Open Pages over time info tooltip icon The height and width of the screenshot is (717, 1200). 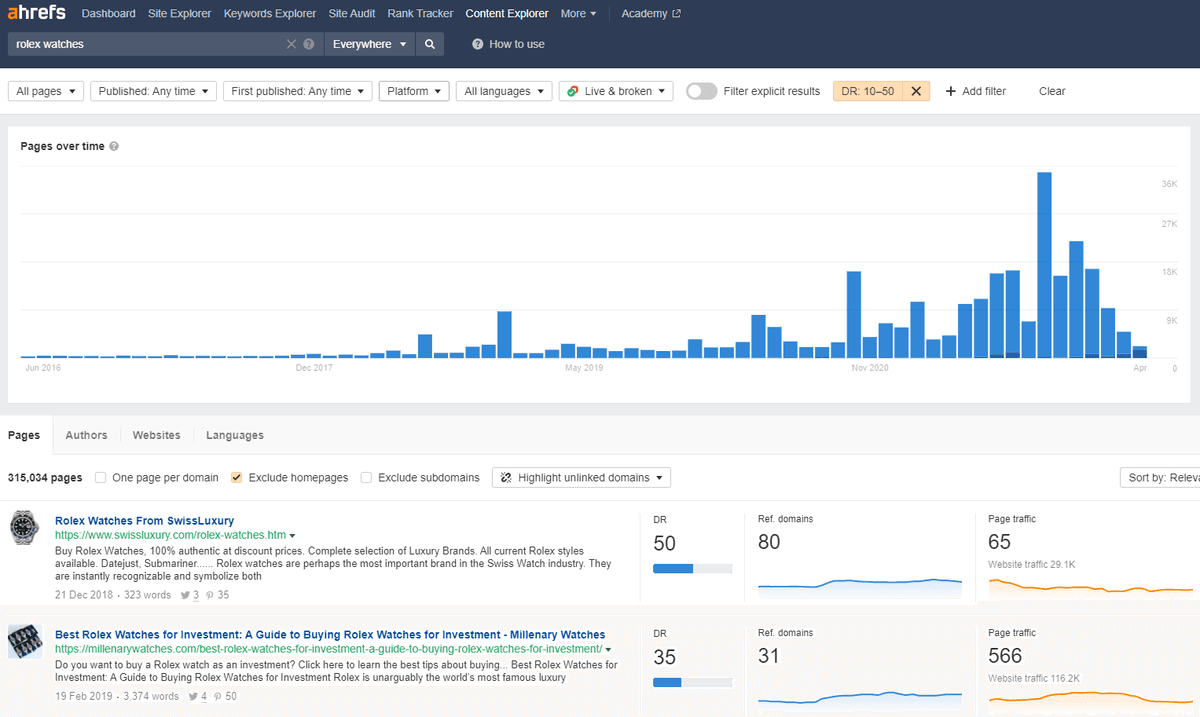(114, 146)
